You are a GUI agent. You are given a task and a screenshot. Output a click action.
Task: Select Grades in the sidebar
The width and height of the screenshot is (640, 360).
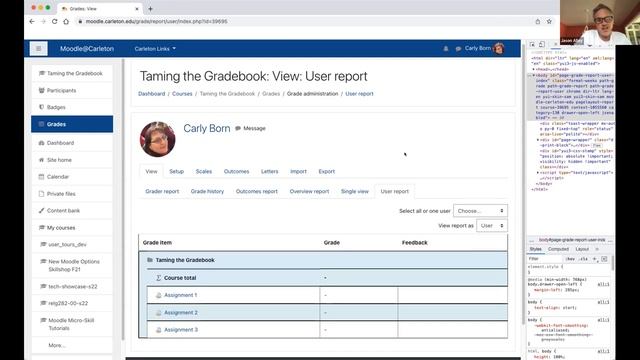[x=72, y=124]
